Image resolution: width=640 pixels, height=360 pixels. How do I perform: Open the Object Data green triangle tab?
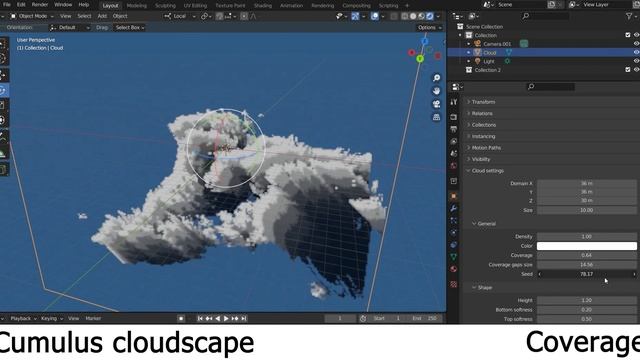click(453, 257)
